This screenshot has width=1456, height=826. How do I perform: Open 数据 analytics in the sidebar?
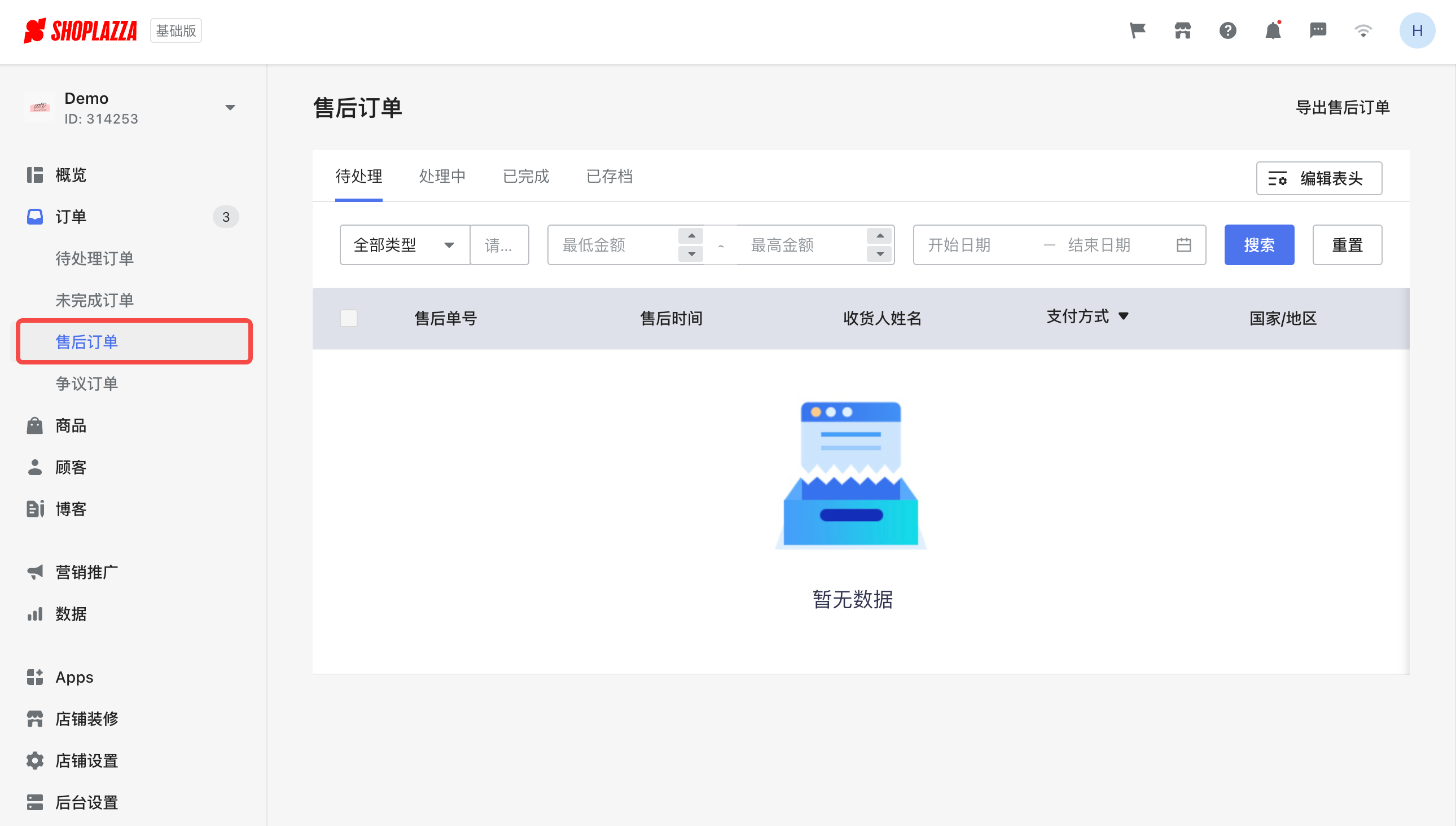click(69, 614)
